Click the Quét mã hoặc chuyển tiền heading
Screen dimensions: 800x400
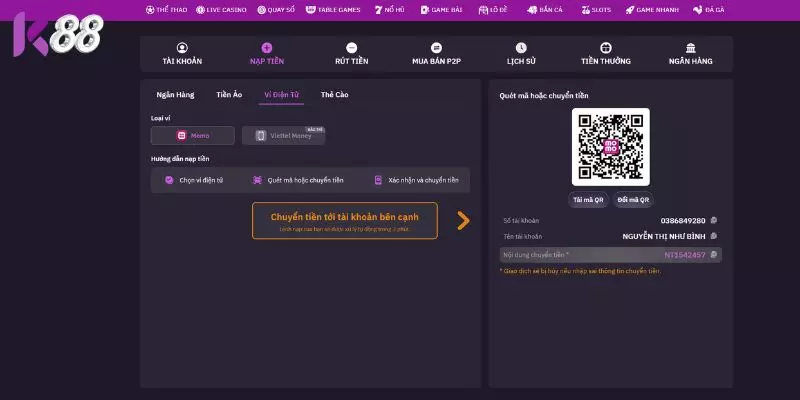(544, 95)
